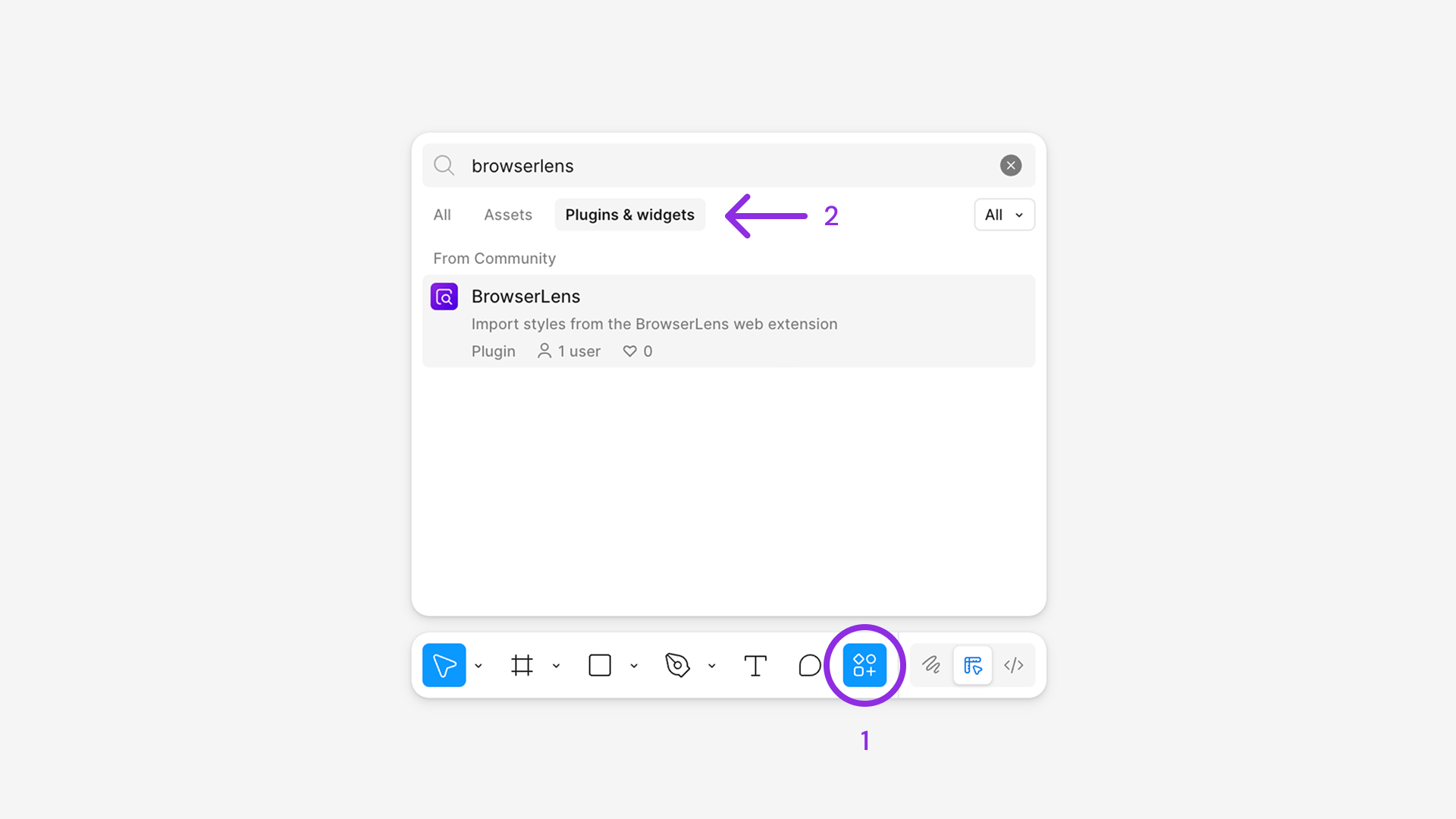Switch to Dev Mode
1456x819 pixels.
pos(1014,665)
